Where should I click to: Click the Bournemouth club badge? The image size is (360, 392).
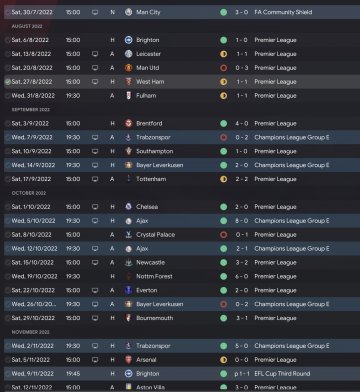[128, 318]
